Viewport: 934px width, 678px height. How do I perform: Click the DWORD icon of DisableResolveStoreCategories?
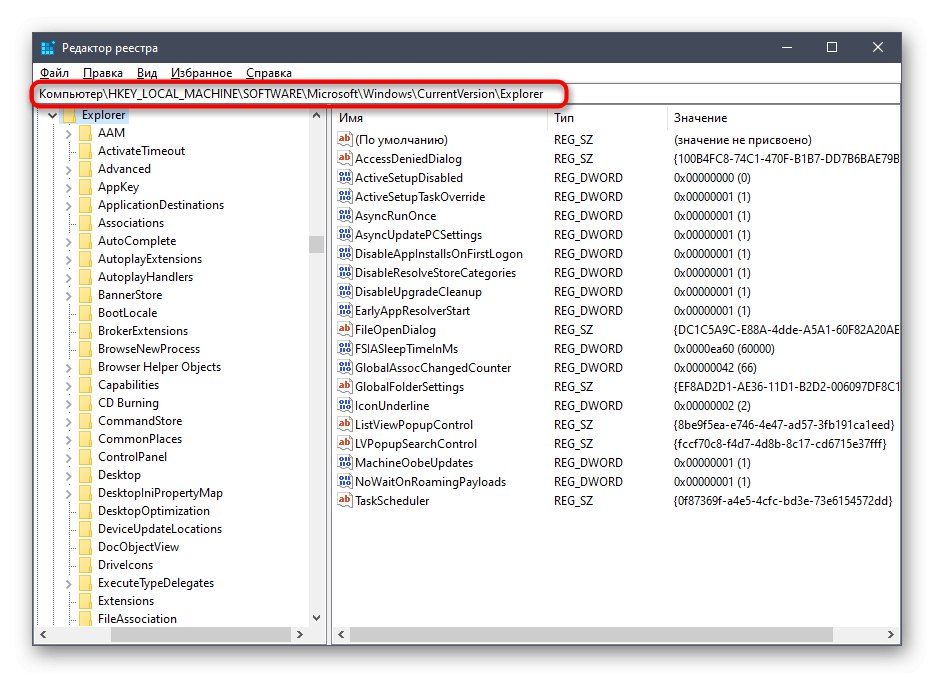point(344,273)
